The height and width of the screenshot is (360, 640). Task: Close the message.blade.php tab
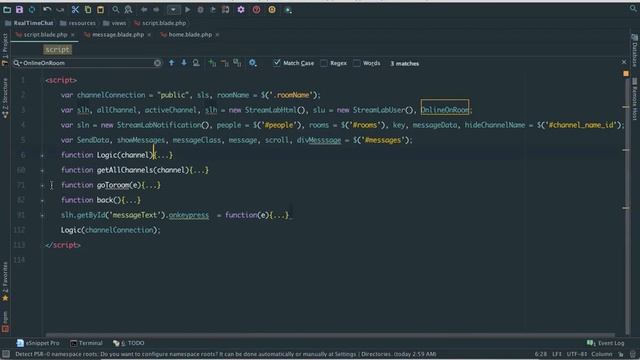point(149,35)
